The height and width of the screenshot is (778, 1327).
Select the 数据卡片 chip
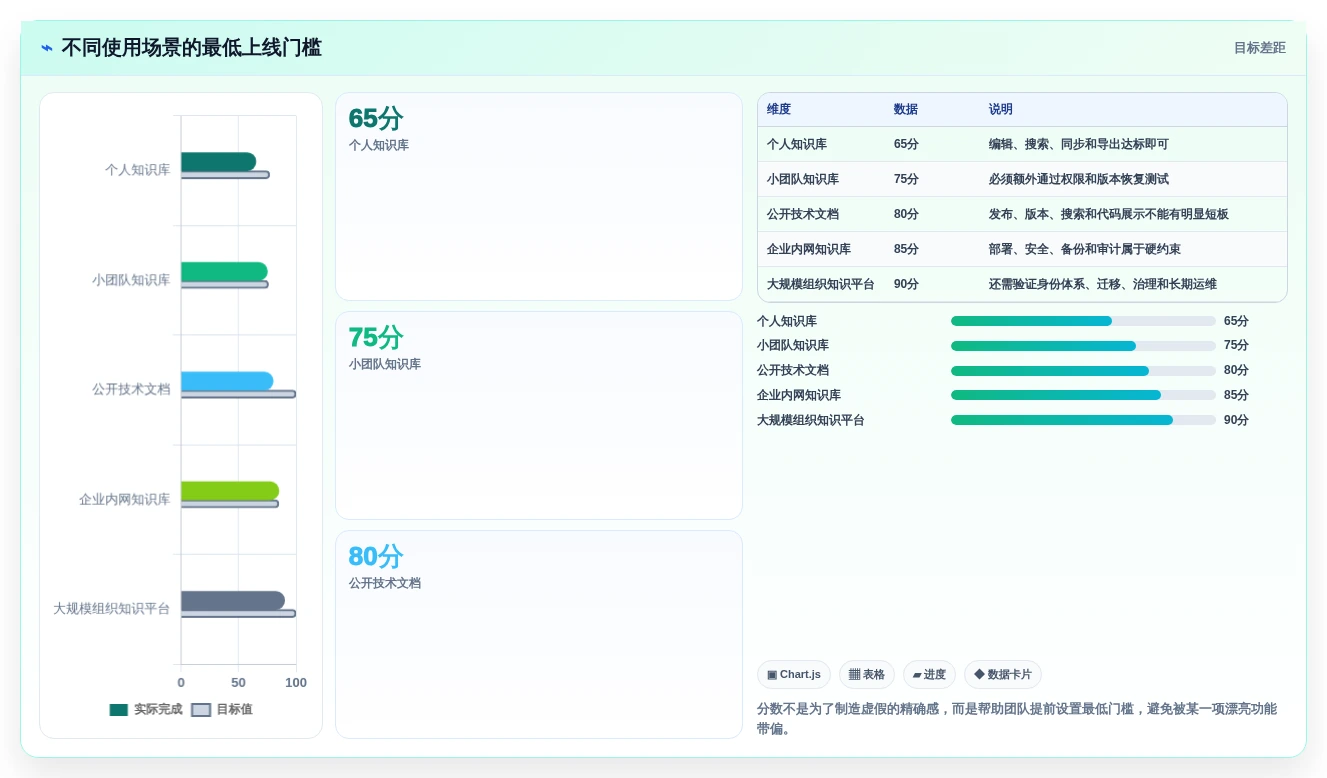coord(1003,675)
